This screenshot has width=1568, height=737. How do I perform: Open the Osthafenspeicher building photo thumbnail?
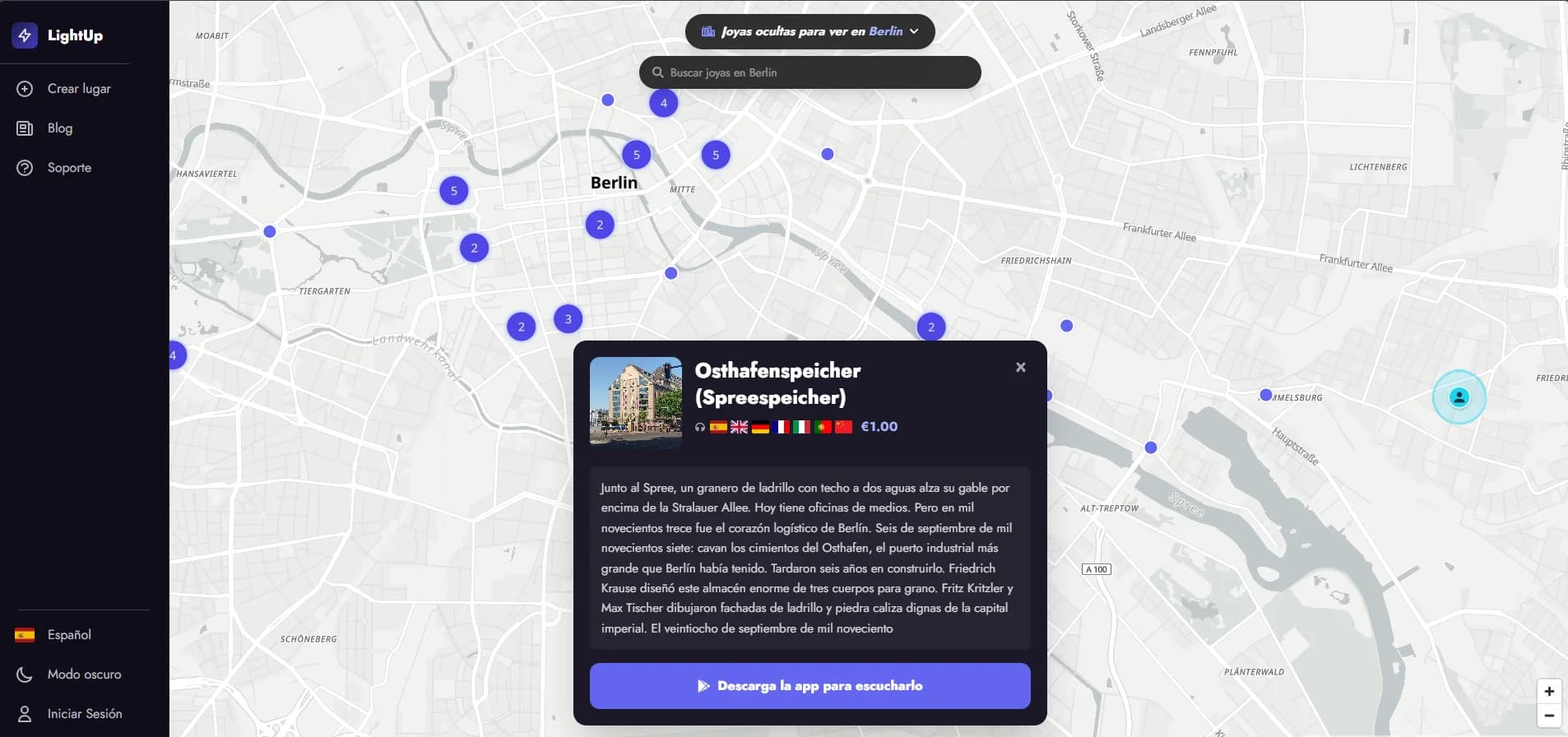[x=636, y=401]
